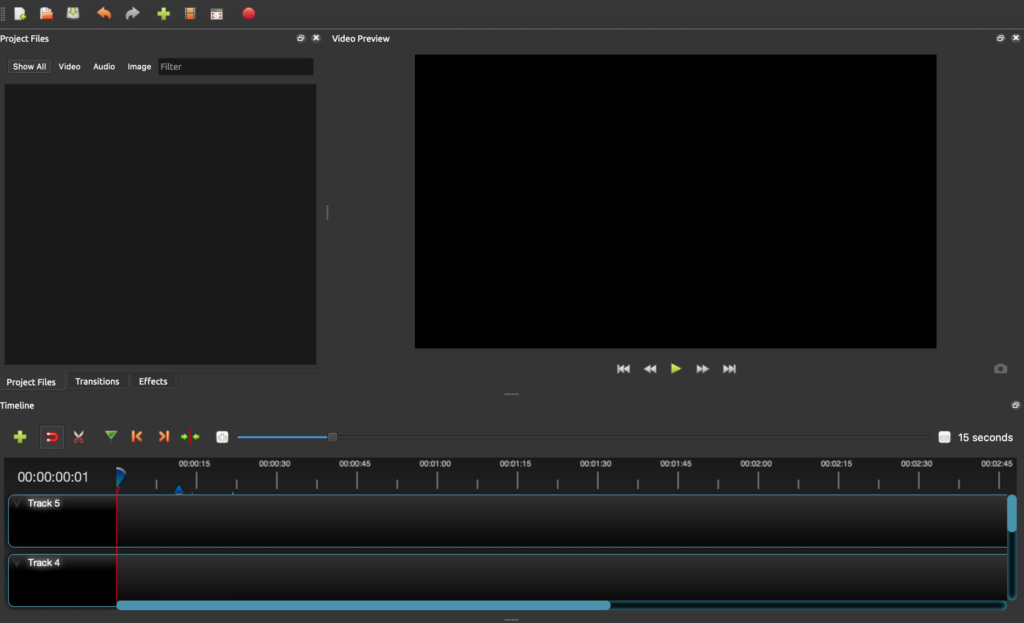Click the 00:02:00 ruler mark

click(756, 464)
